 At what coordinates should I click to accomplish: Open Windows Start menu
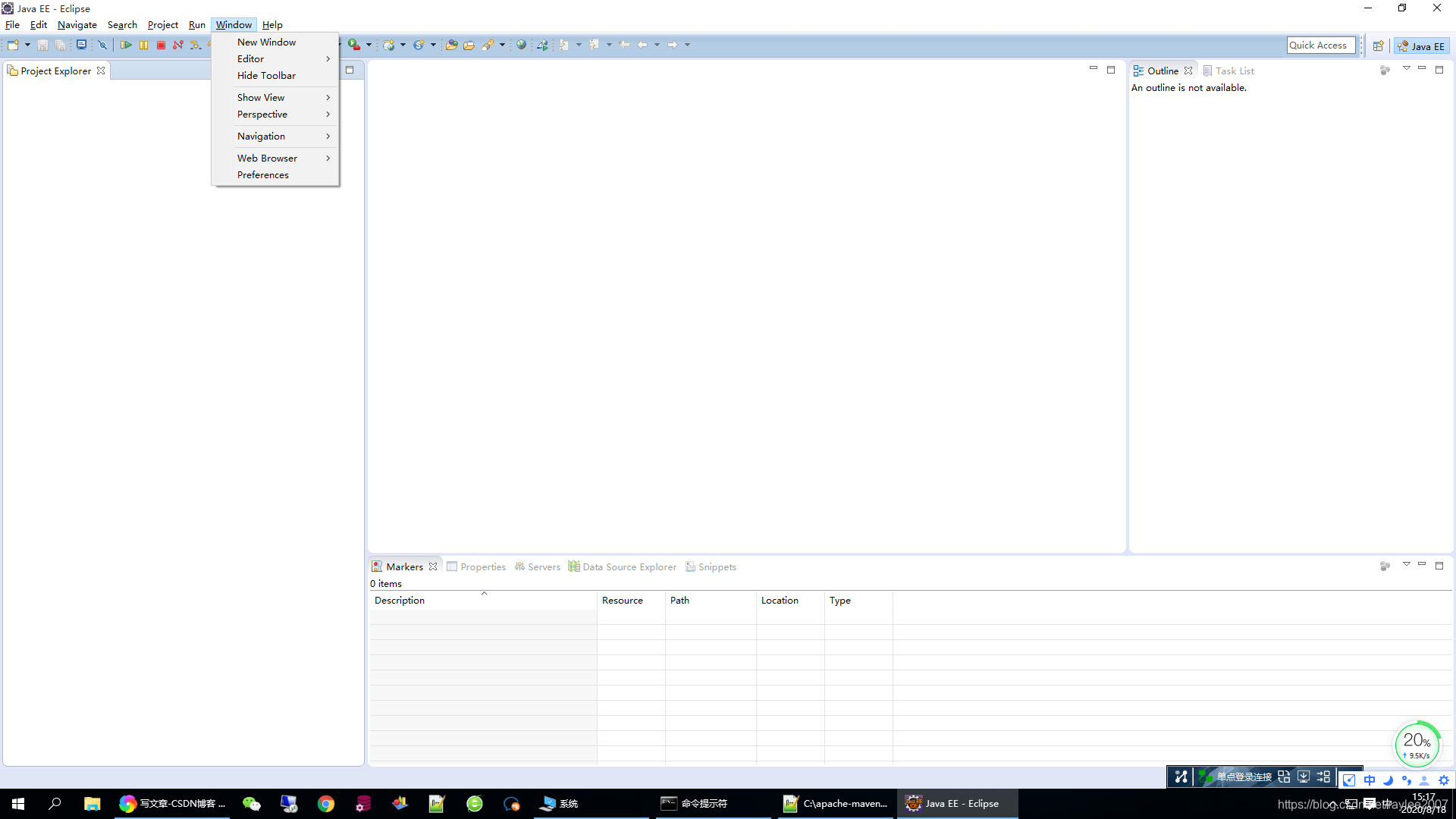(18, 804)
